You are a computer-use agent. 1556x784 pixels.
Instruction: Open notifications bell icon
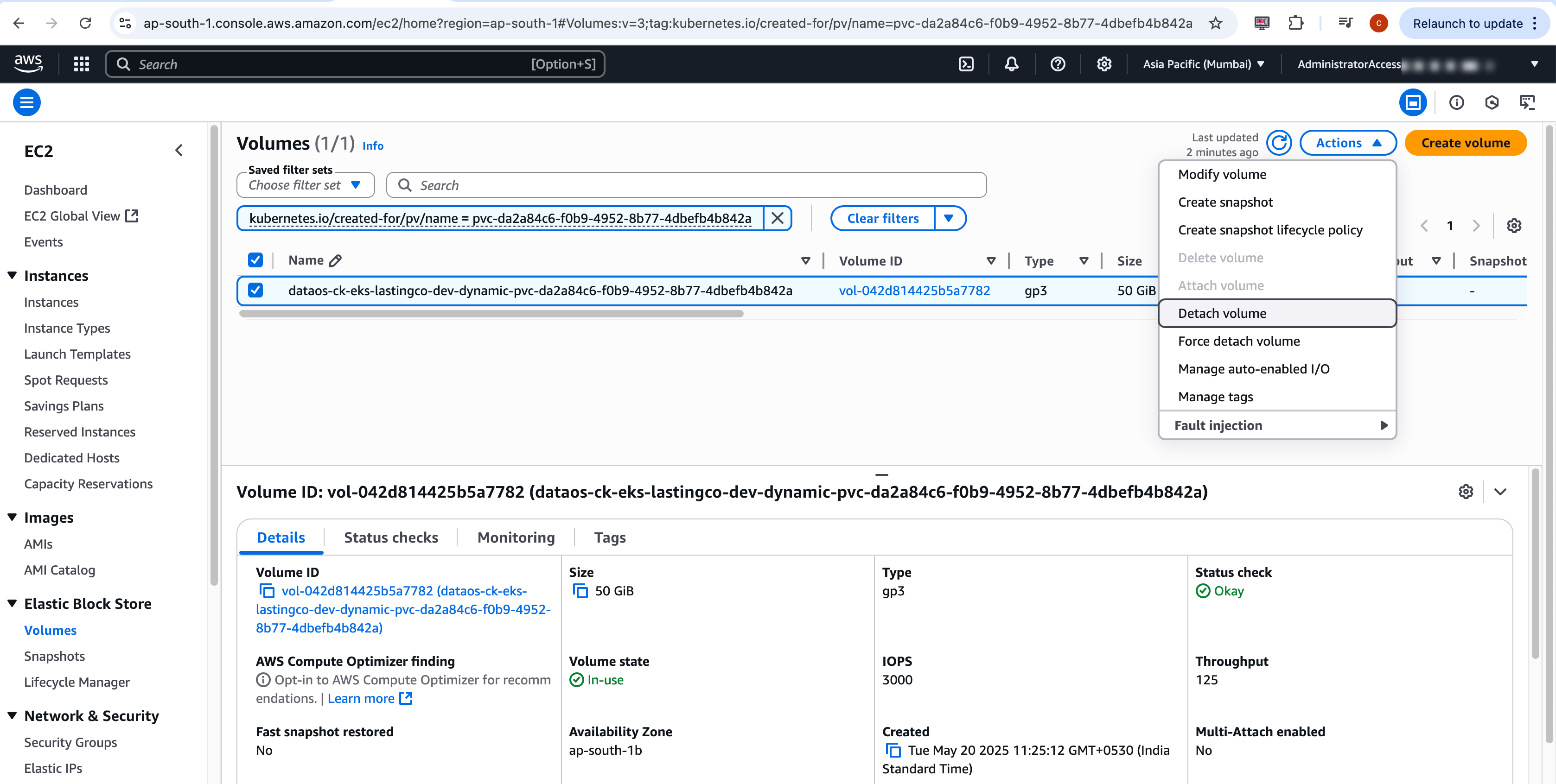tap(1011, 64)
